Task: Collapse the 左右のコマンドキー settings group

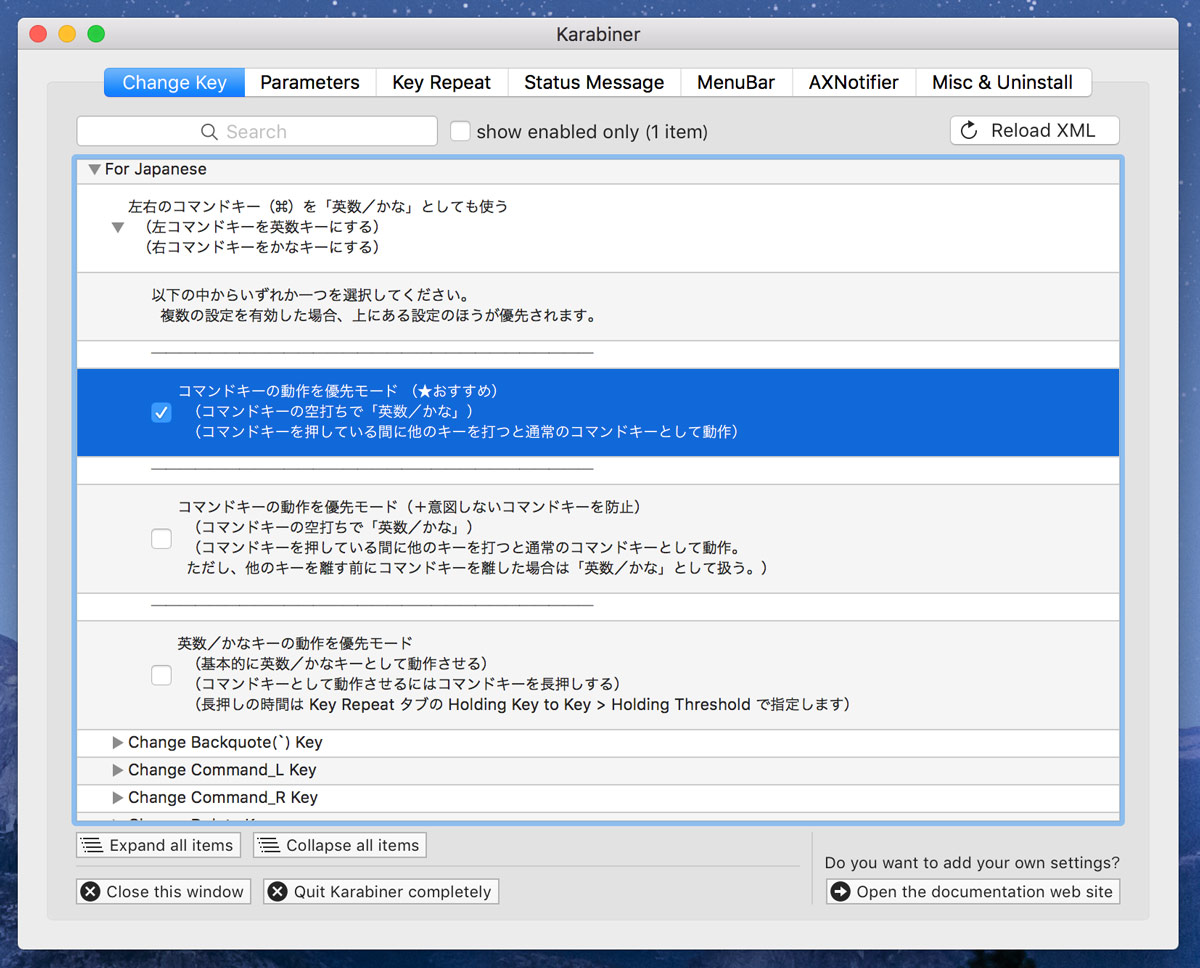Action: 118,227
